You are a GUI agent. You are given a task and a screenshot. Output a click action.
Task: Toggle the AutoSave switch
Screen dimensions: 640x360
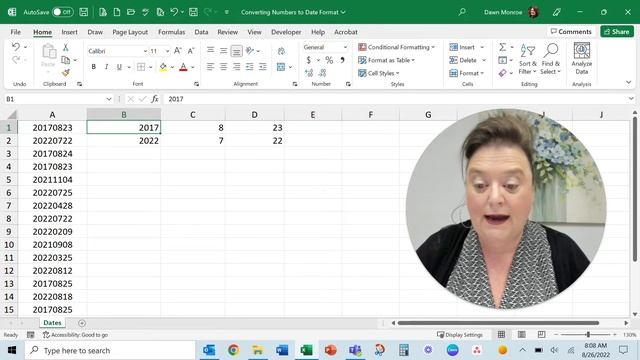pos(62,12)
